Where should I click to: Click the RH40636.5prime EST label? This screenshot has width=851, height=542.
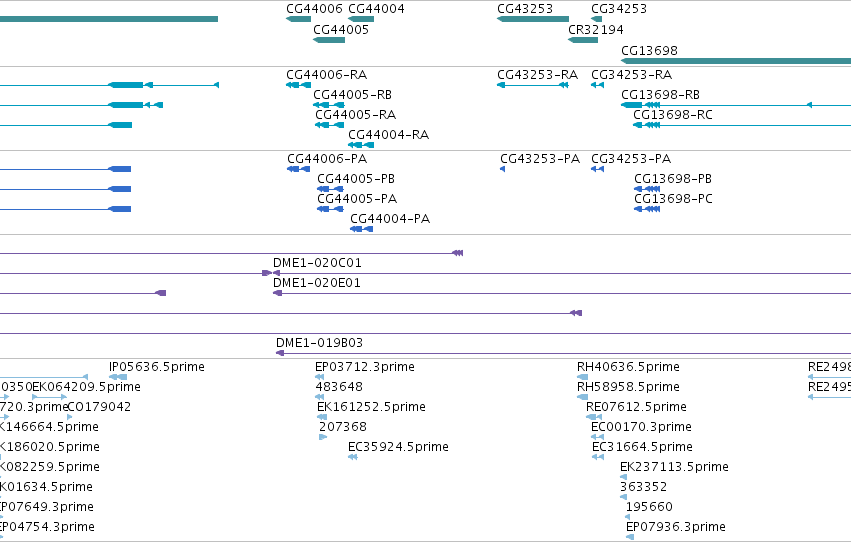(628, 367)
